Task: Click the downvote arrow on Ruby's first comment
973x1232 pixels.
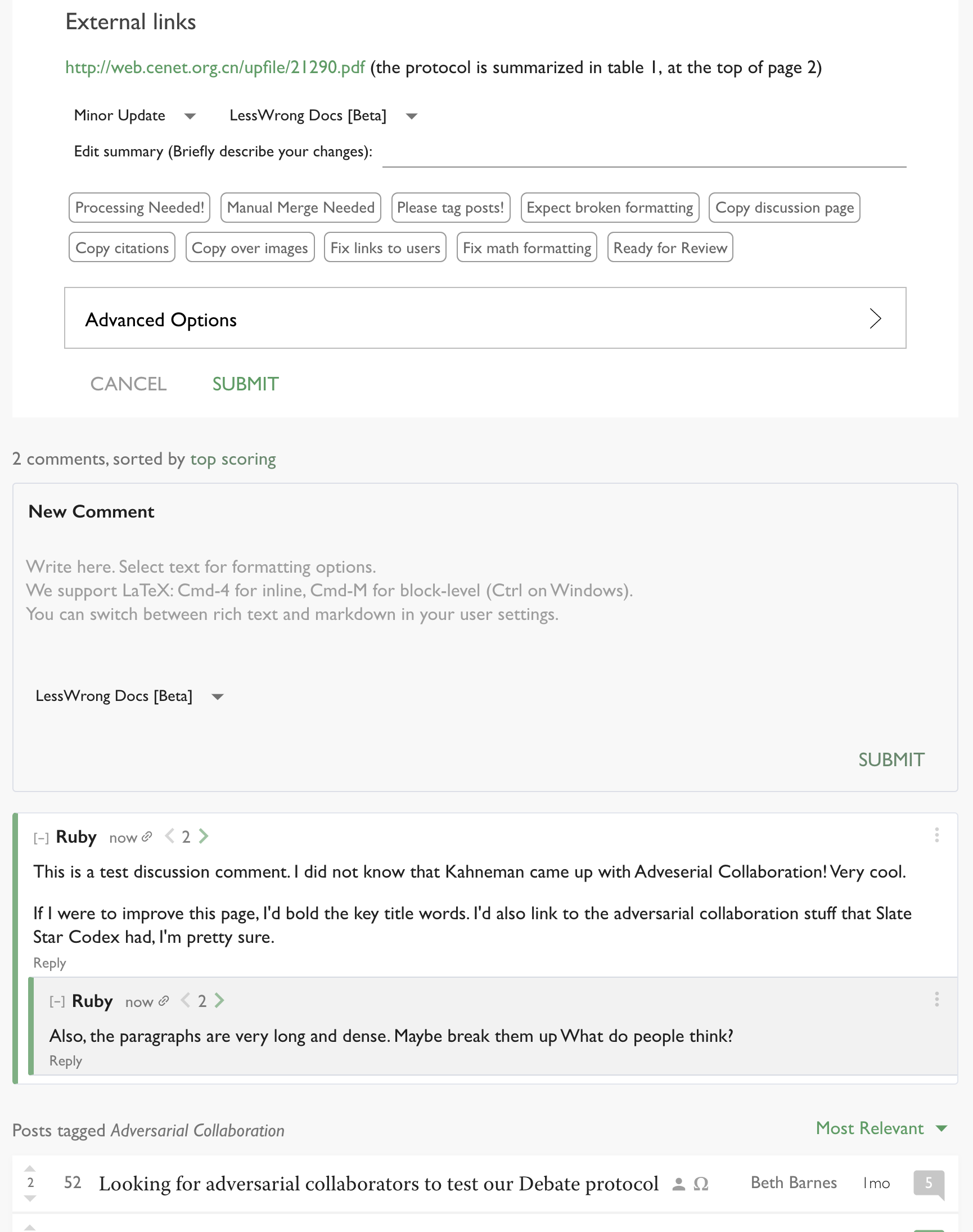Action: [x=169, y=836]
